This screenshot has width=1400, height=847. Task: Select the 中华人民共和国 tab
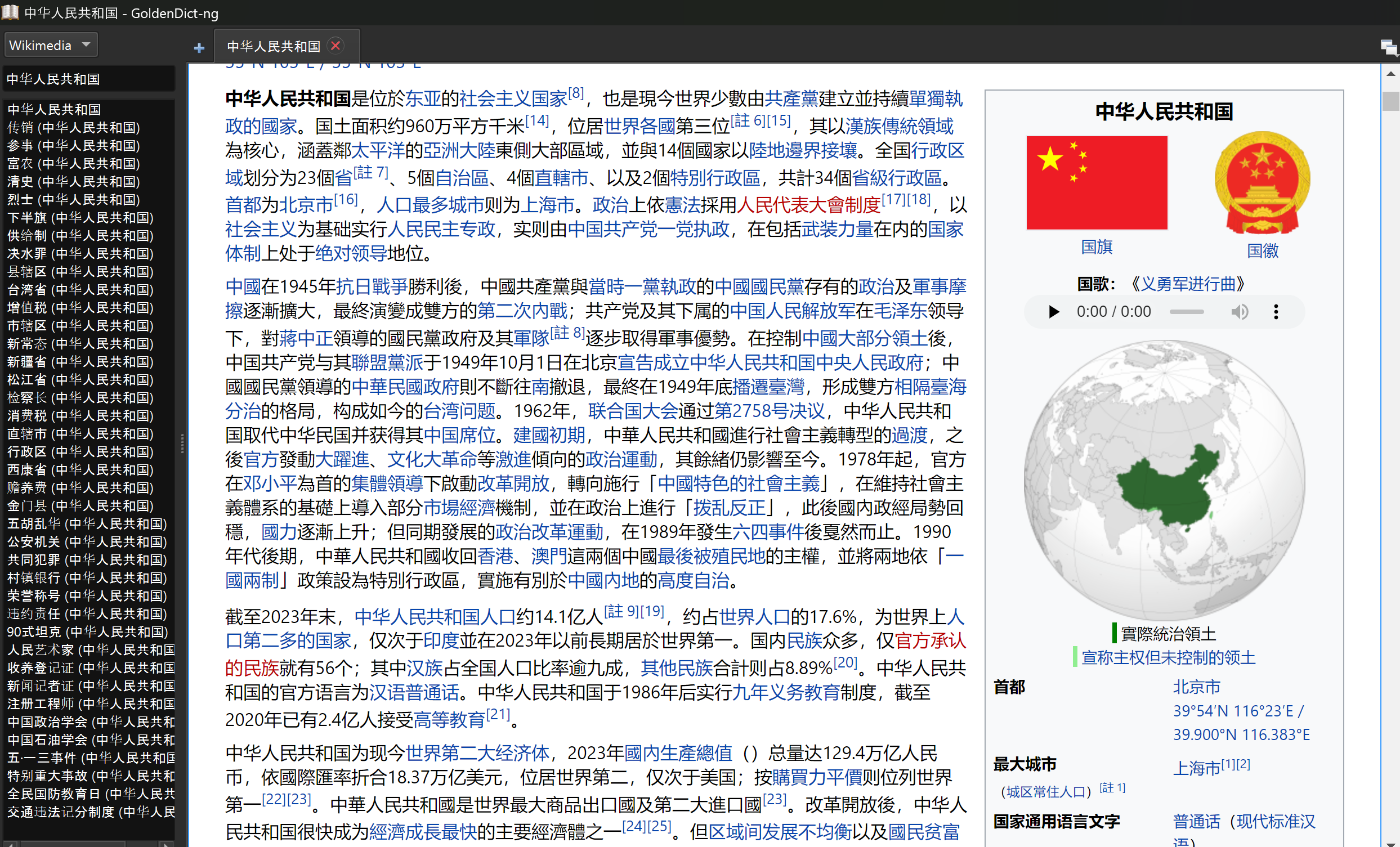click(273, 46)
